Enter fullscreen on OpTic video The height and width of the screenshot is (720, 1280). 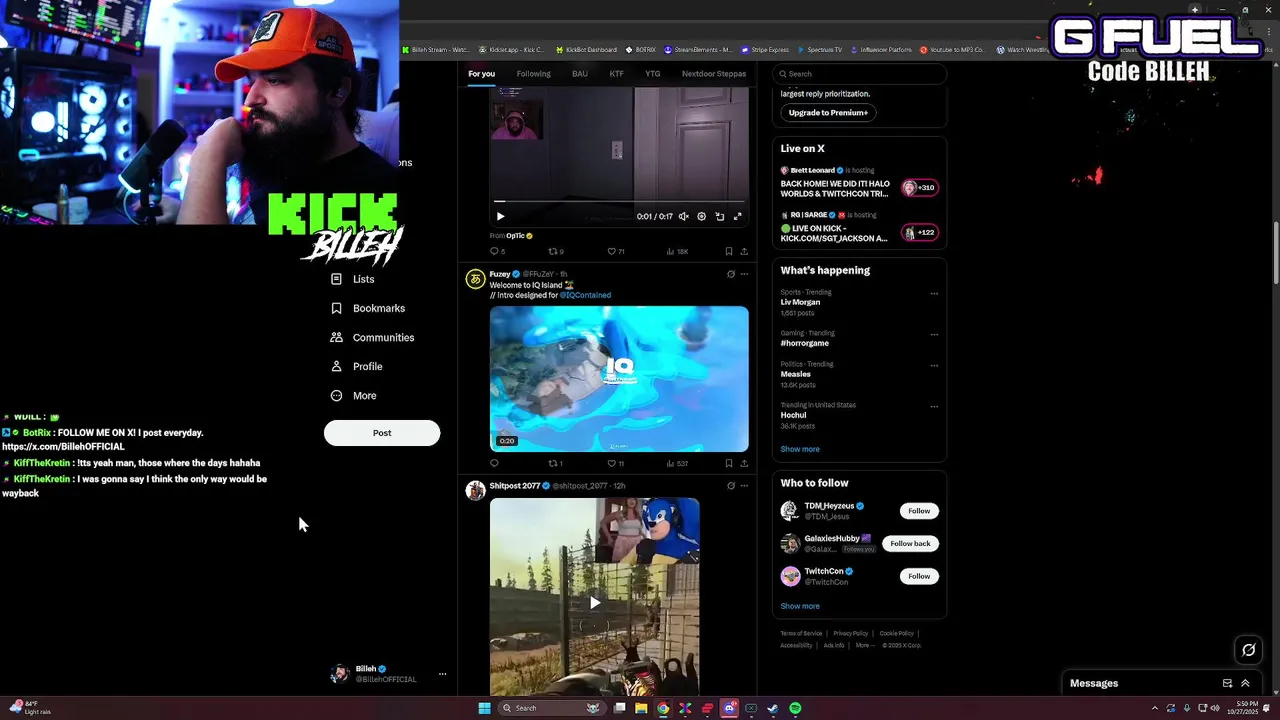(x=738, y=216)
